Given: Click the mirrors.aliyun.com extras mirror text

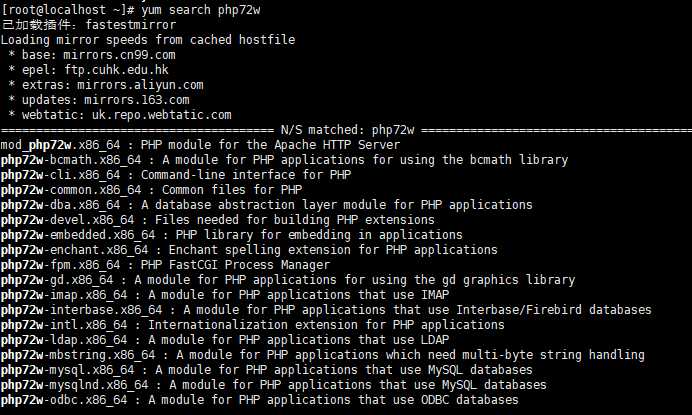Looking at the screenshot, I should point(140,85).
